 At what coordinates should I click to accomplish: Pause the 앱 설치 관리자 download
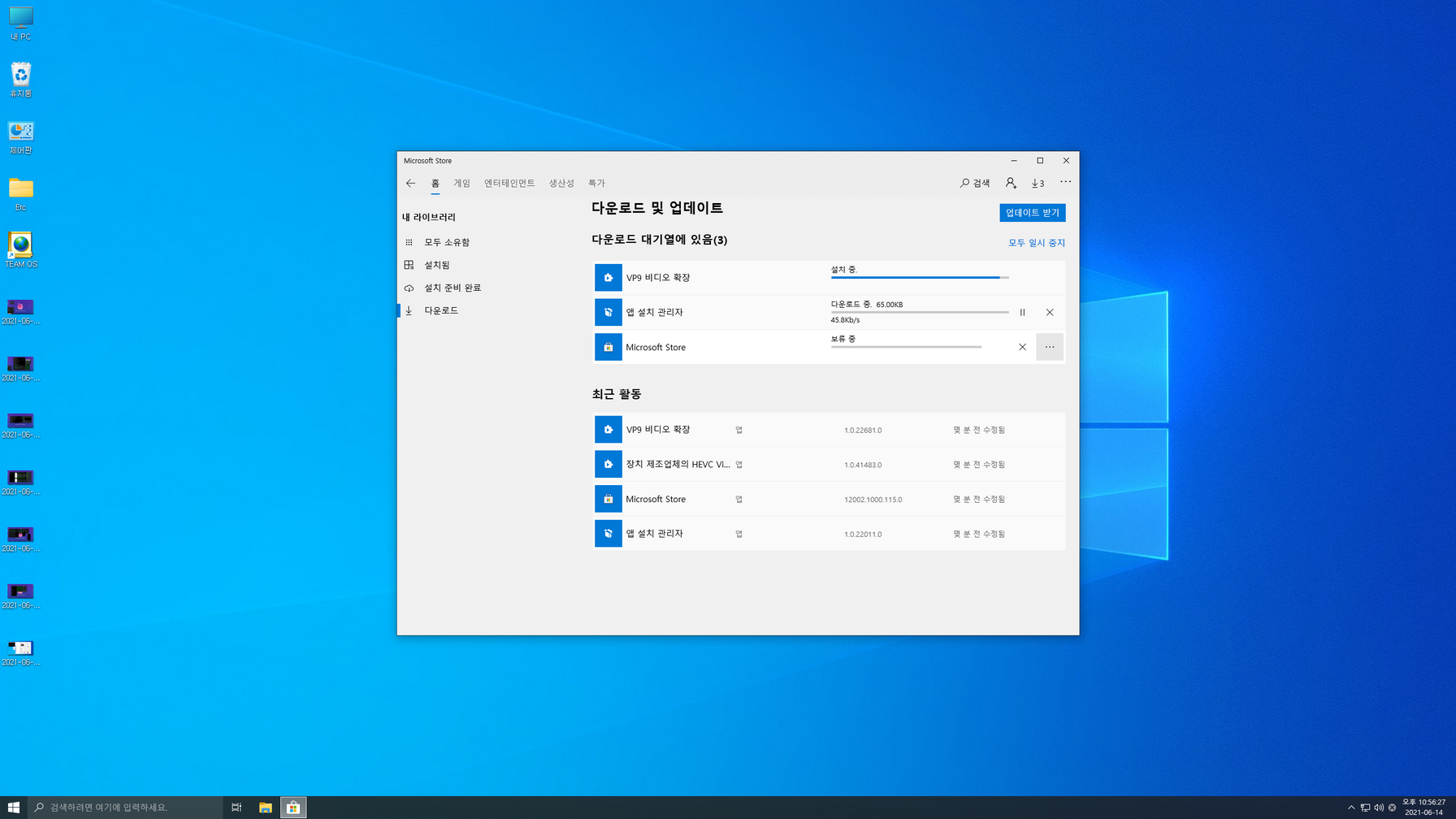coord(1022,312)
